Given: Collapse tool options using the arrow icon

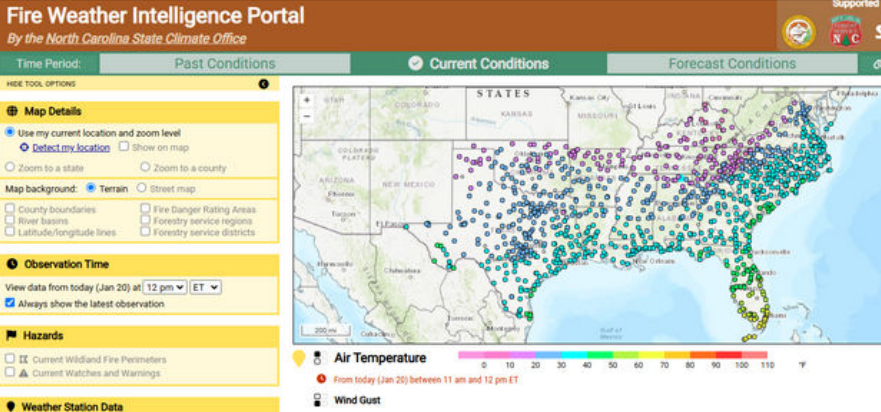Looking at the screenshot, I should click(x=264, y=84).
